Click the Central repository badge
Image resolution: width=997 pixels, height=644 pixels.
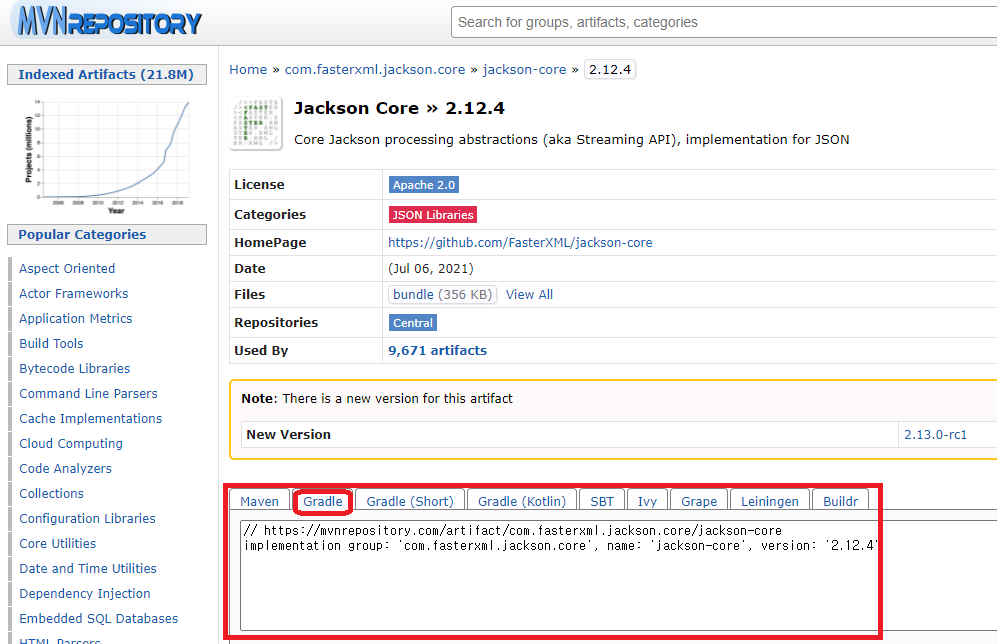[413, 323]
